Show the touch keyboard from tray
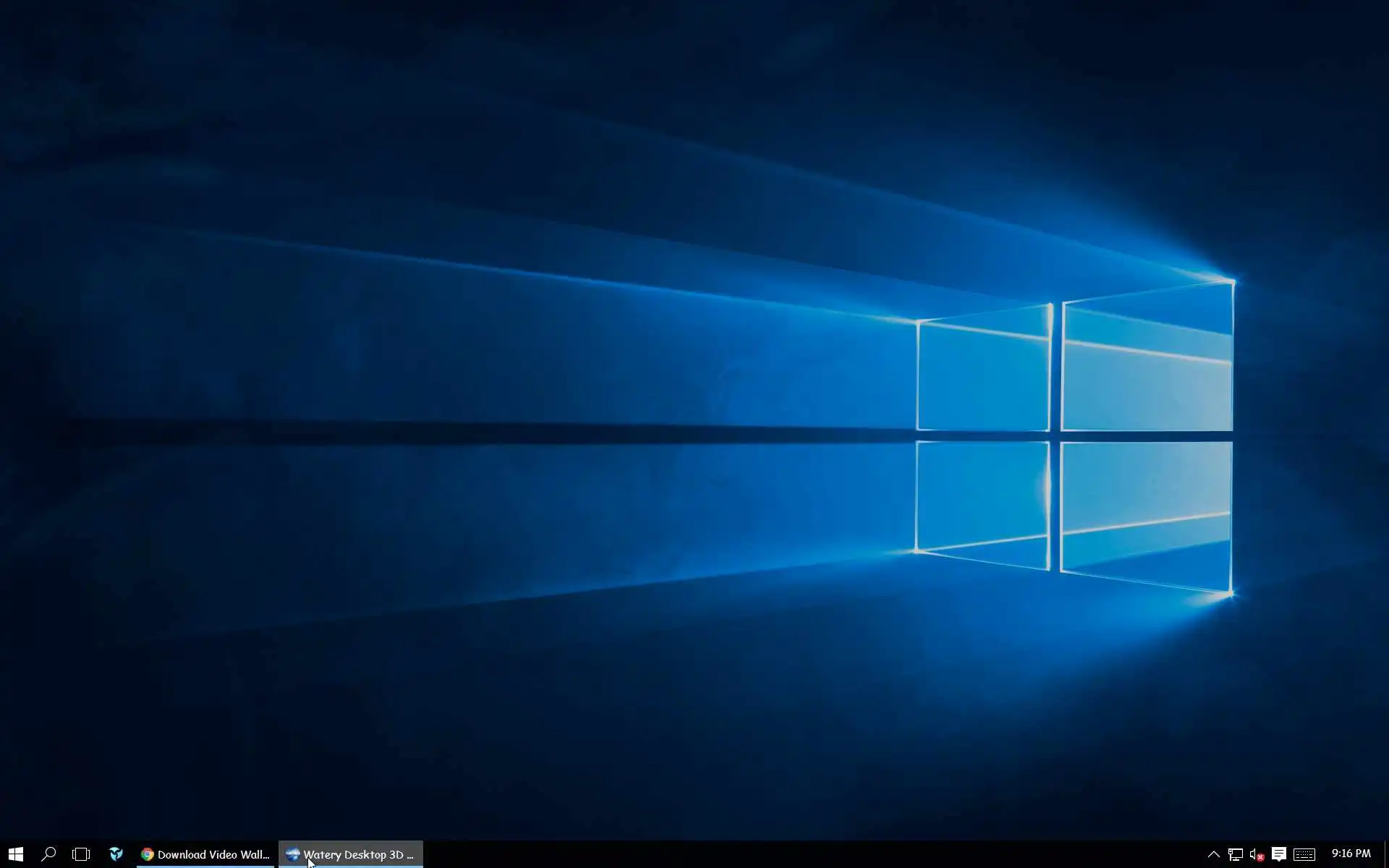Screen dimensions: 1389x868 click(1304, 854)
